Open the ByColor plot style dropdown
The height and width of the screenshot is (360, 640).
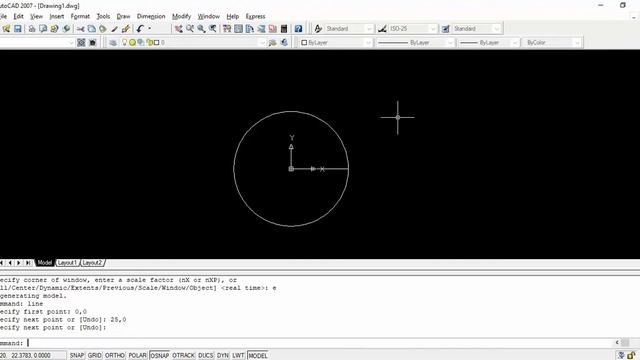pyautogui.click(x=552, y=42)
